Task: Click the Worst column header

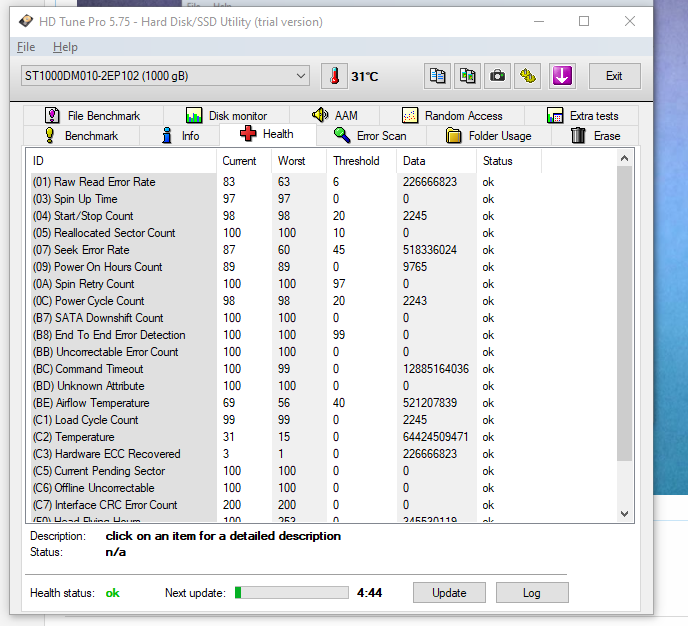Action: (x=299, y=161)
